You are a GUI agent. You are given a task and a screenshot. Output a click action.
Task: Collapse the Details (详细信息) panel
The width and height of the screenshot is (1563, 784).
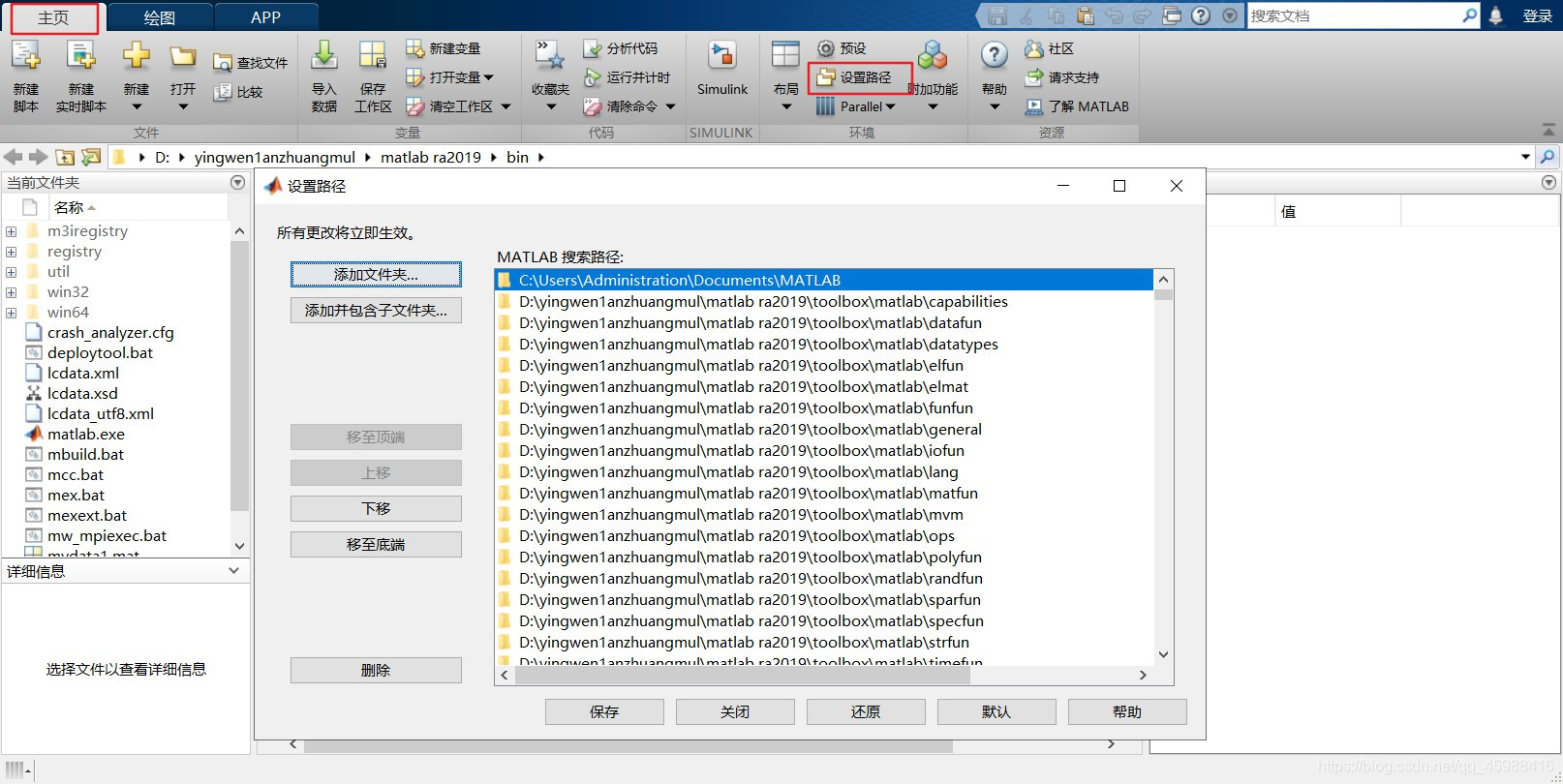coord(233,571)
